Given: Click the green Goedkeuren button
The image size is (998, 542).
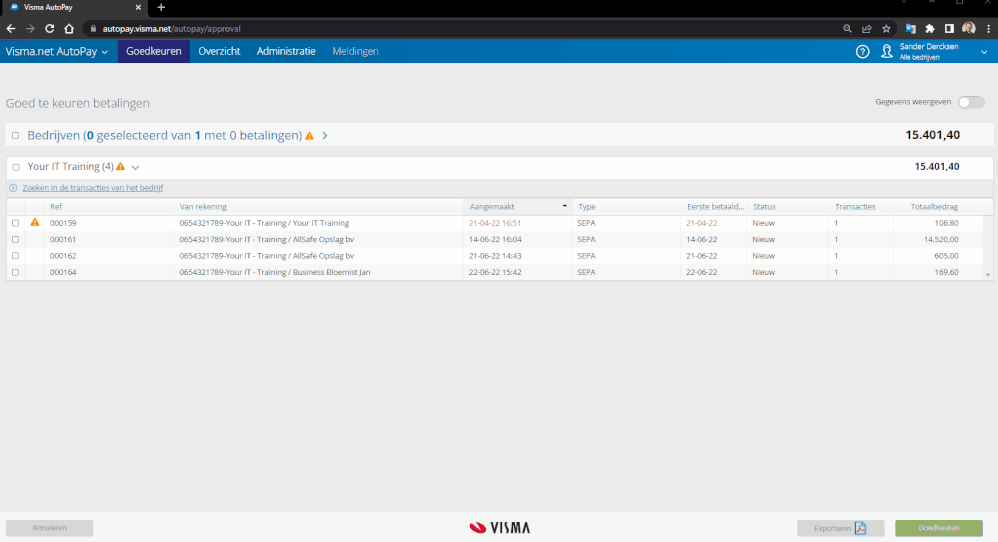Looking at the screenshot, I should (x=939, y=528).
